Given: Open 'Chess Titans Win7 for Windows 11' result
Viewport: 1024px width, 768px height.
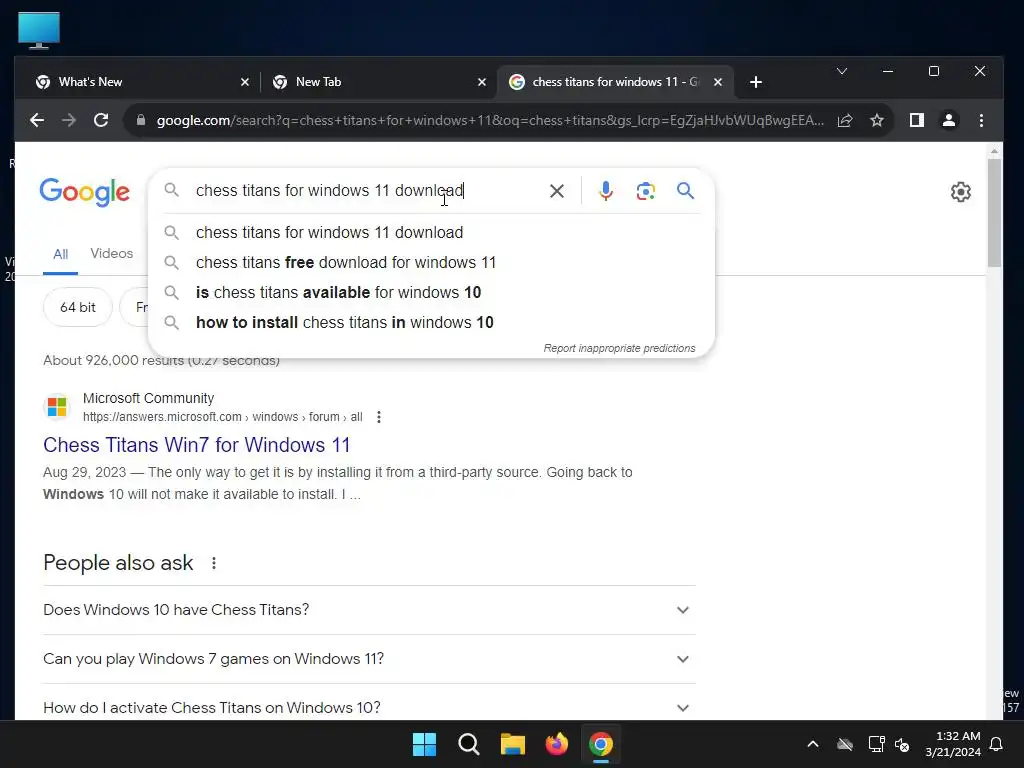Looking at the screenshot, I should click(197, 445).
